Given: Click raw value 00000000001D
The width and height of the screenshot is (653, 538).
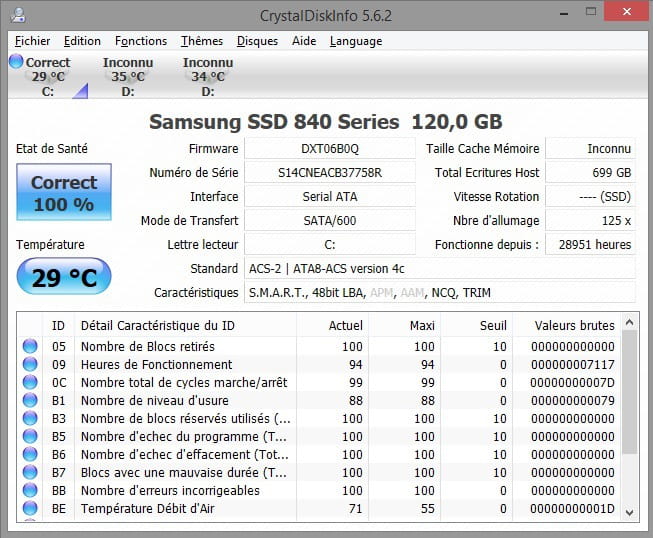Looking at the screenshot, I should (x=572, y=508).
